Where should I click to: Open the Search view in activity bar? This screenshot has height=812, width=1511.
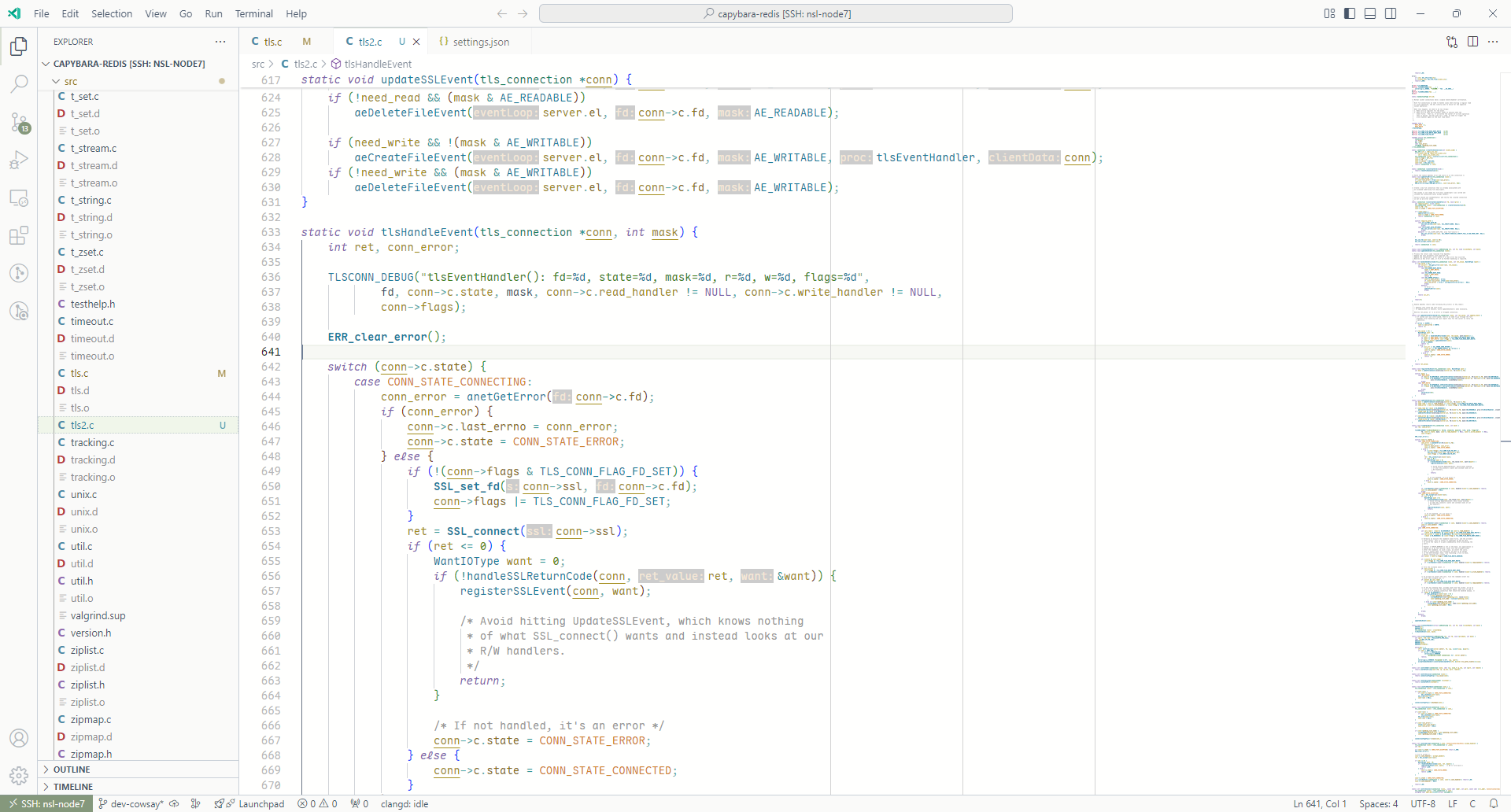19,84
